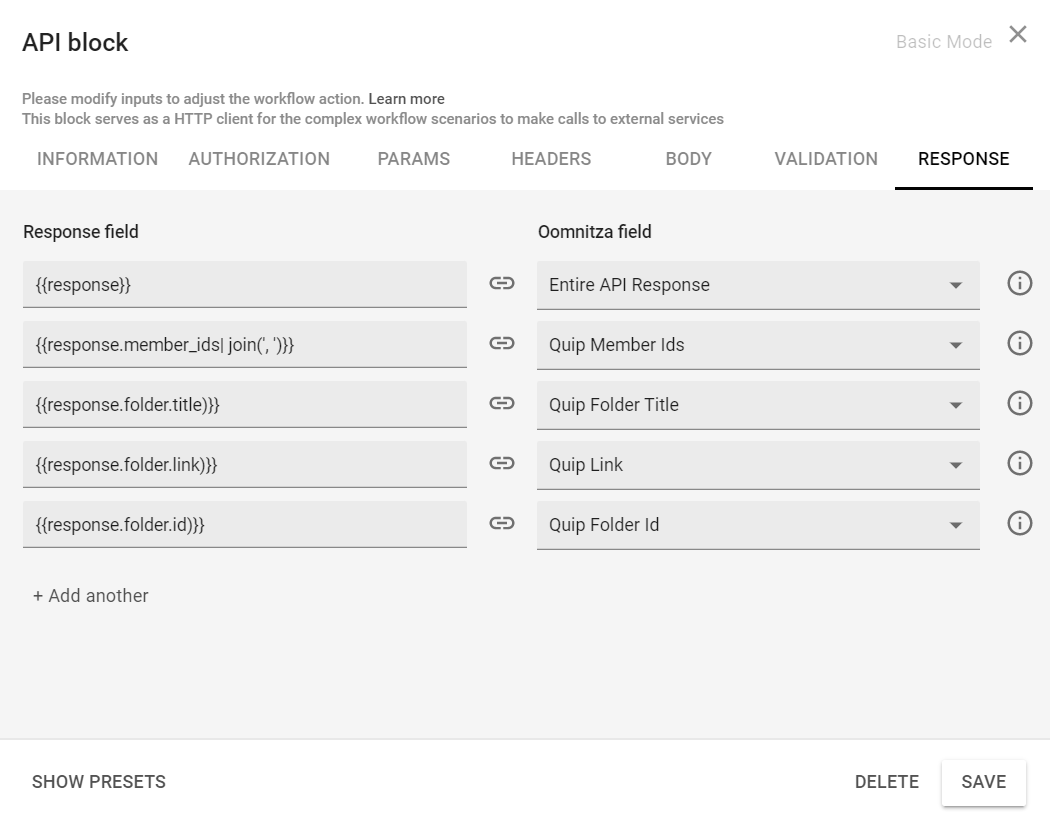1050x820 pixels.
Task: Open the Quip Member Ids dropdown
Action: [x=956, y=344]
